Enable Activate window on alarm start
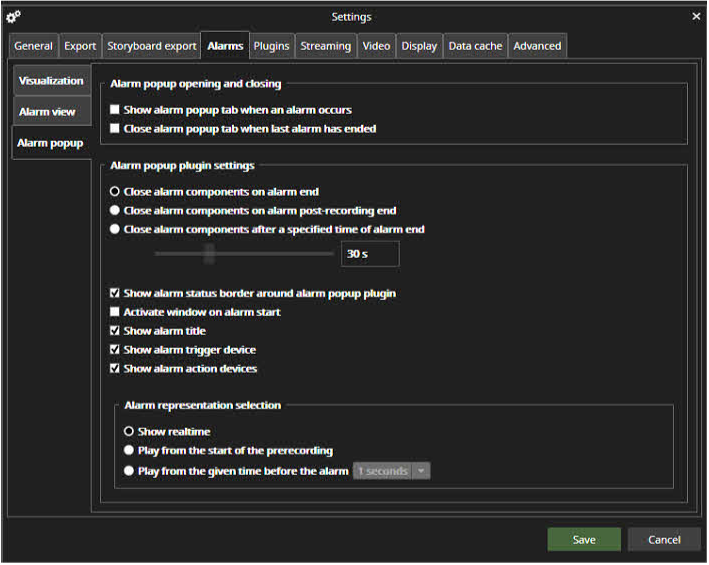The height and width of the screenshot is (565, 709). (x=115, y=312)
